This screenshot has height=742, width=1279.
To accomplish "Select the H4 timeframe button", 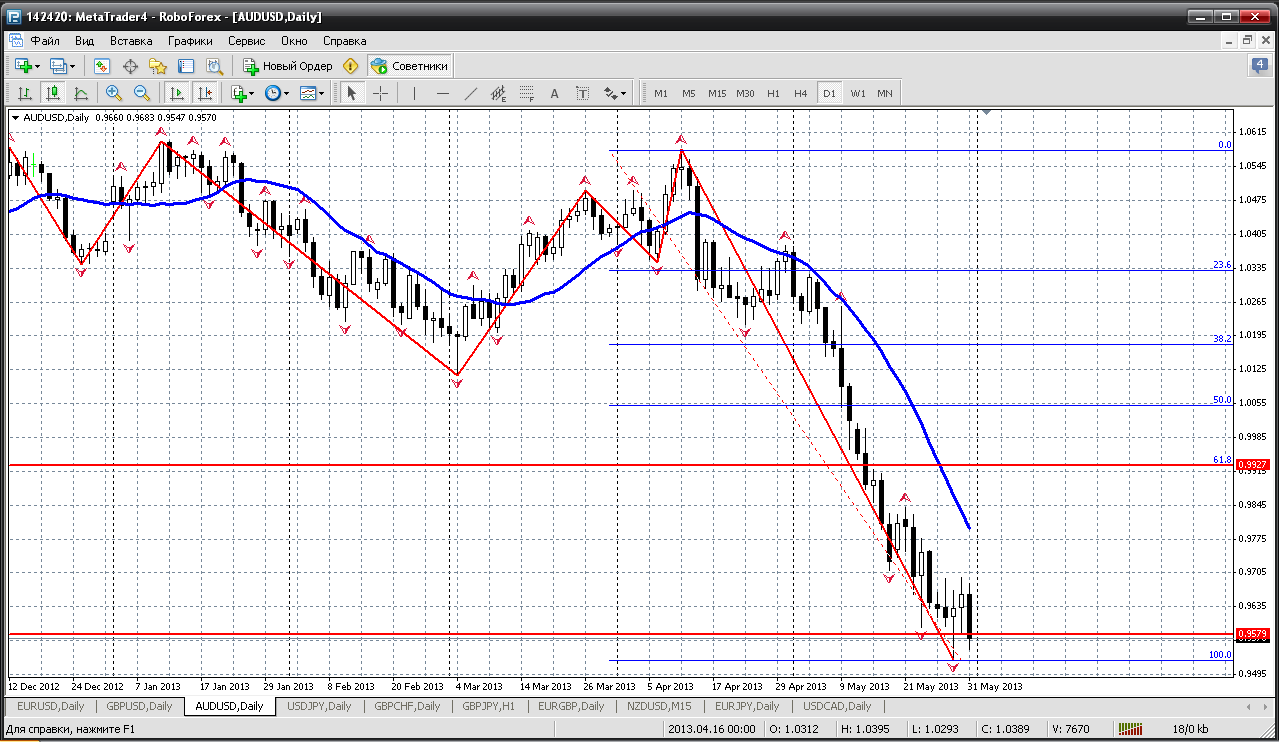I will 800,93.
